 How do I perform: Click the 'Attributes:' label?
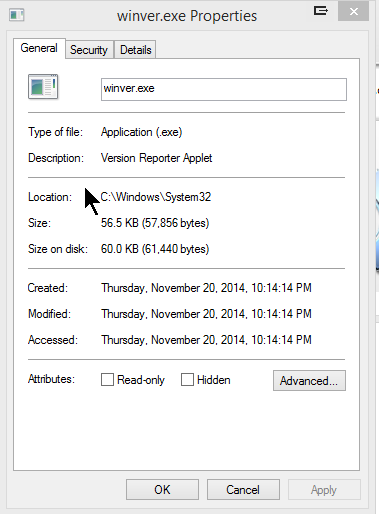pyautogui.click(x=51, y=379)
